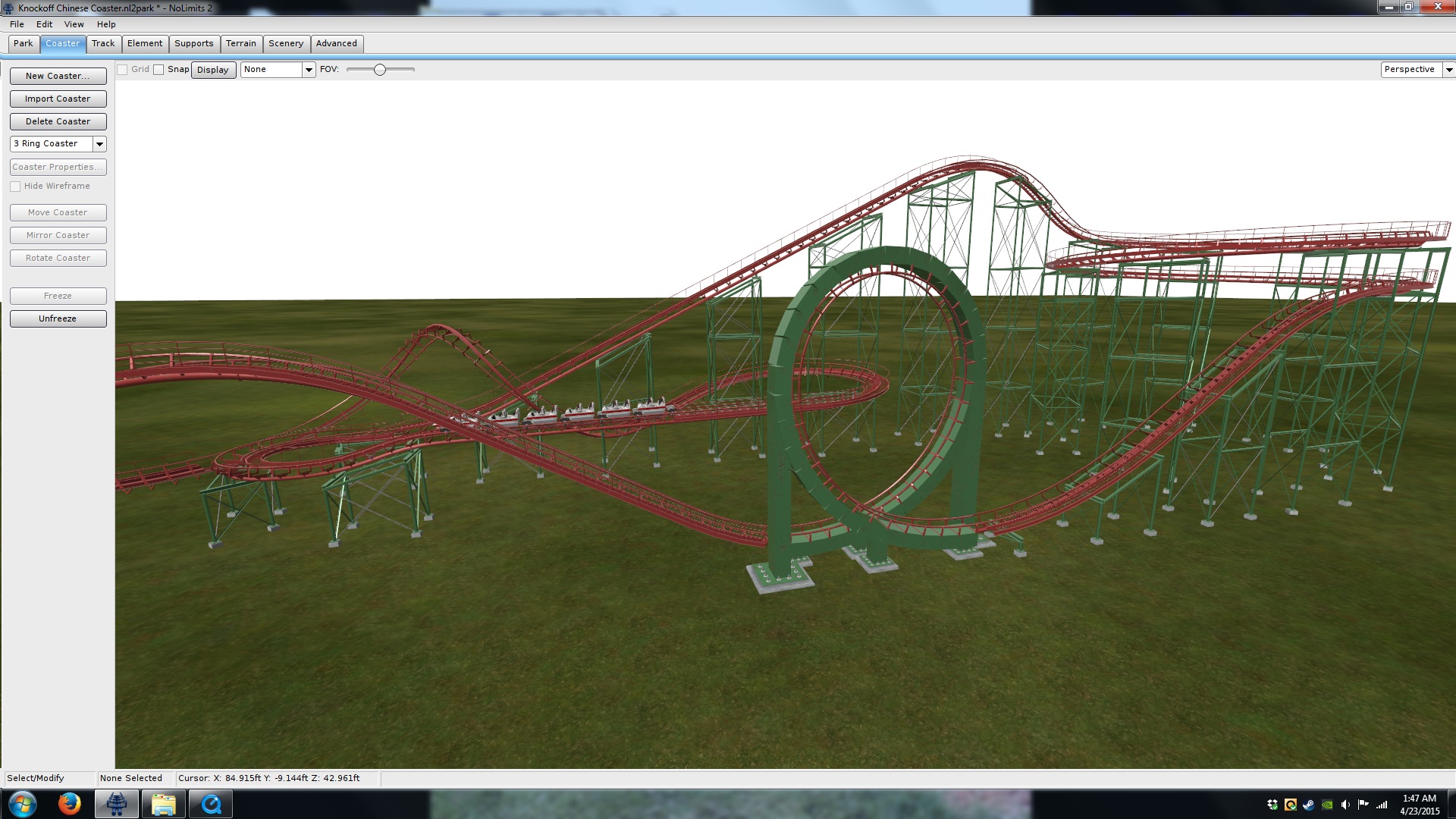The image size is (1456, 819).
Task: Open the file explorer taskbar icon
Action: 163,804
